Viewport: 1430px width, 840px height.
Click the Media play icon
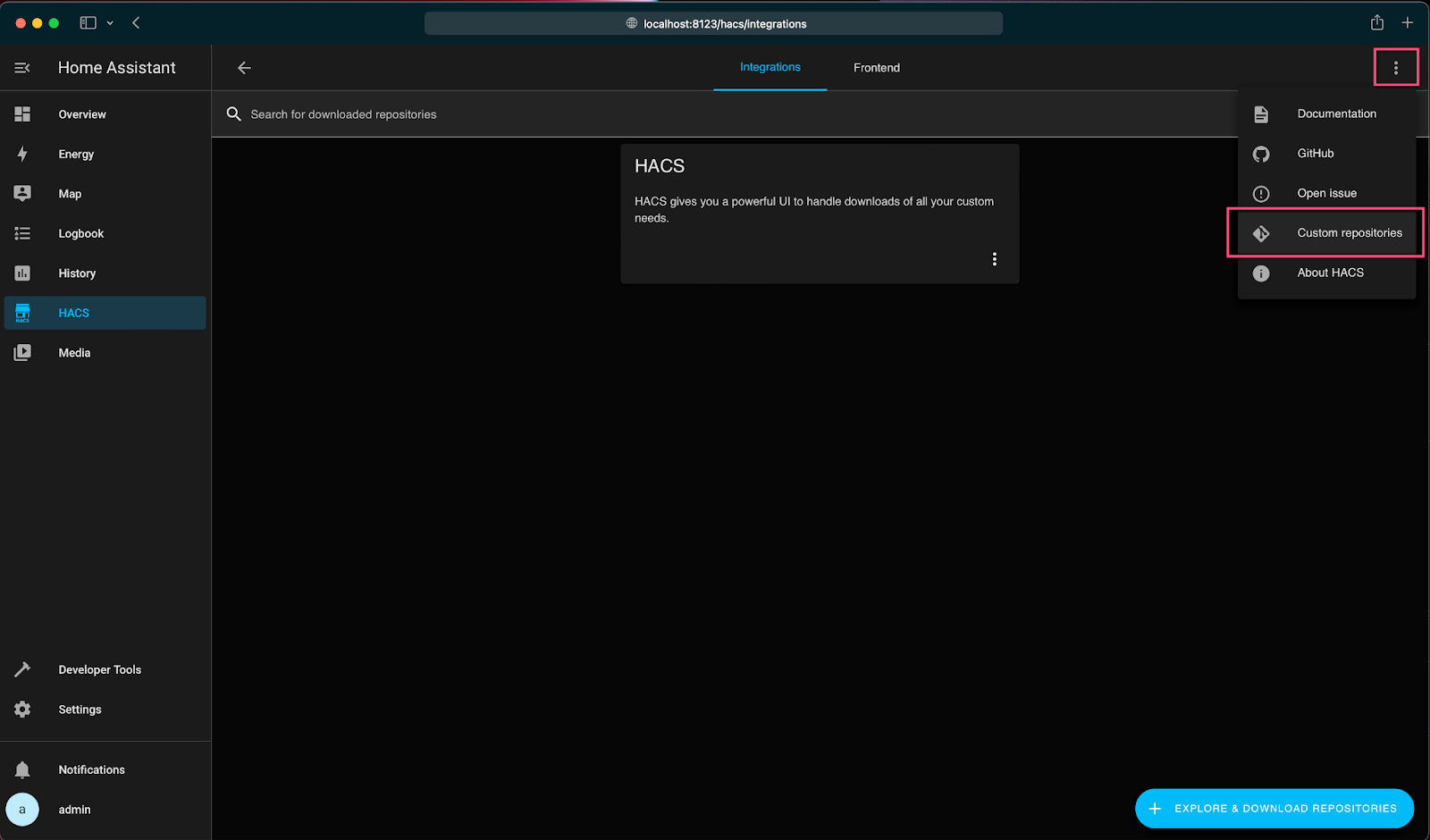22,353
